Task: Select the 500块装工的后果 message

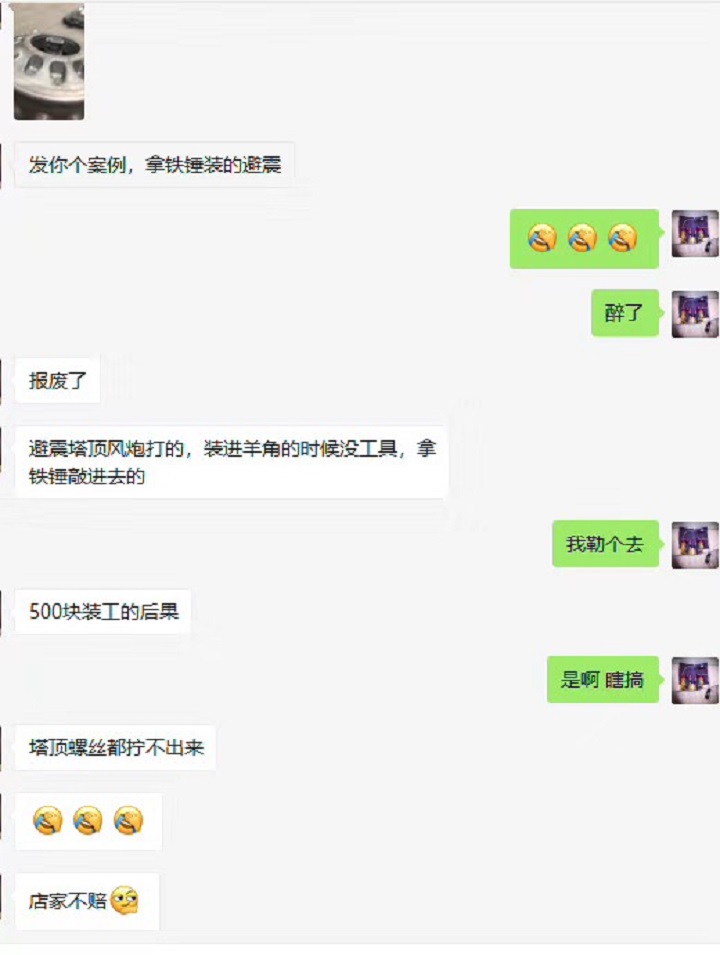Action: (103, 611)
